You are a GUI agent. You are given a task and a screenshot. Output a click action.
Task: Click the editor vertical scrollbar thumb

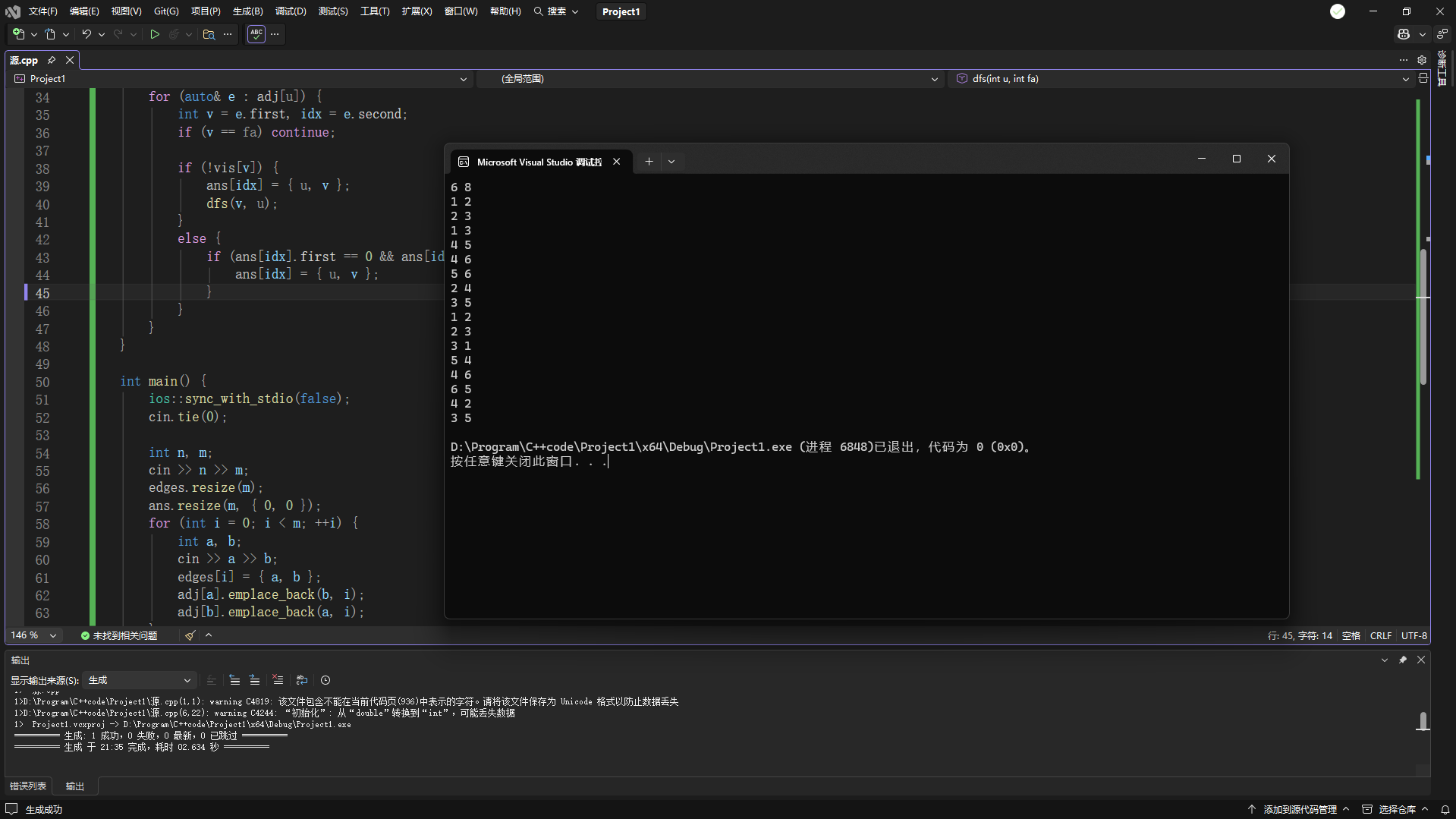tap(1423, 317)
